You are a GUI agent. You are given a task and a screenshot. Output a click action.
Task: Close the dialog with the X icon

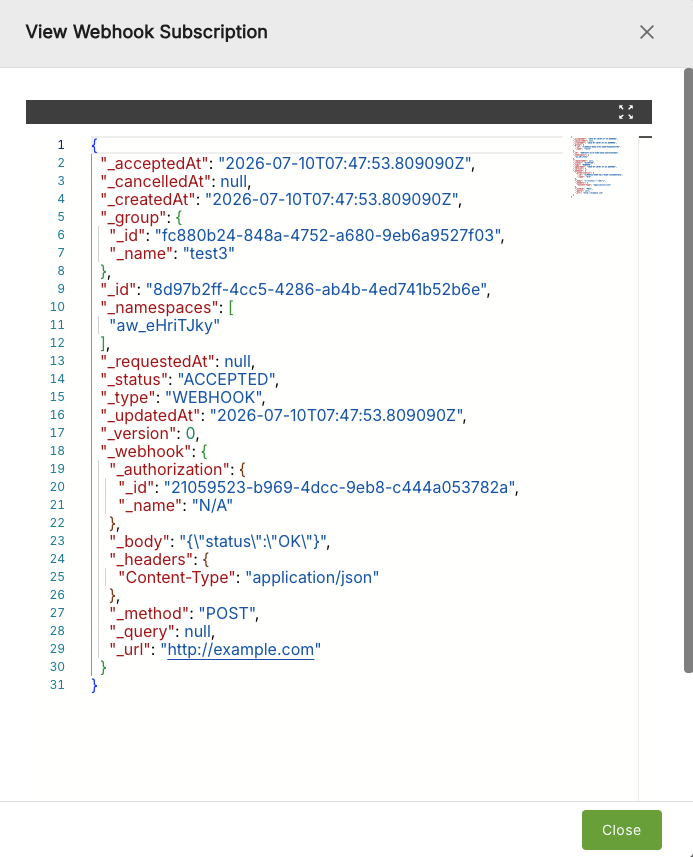(647, 32)
